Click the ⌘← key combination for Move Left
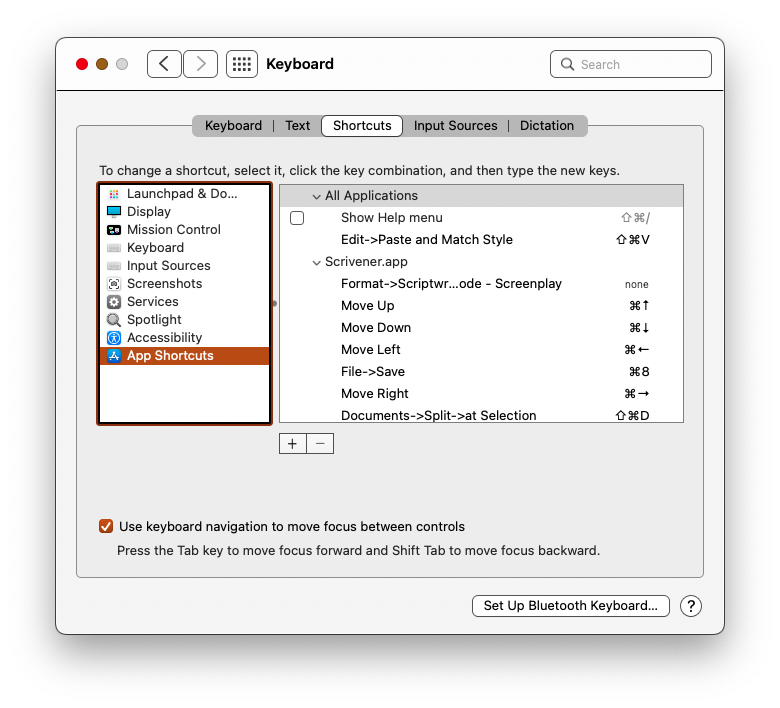 (x=637, y=349)
